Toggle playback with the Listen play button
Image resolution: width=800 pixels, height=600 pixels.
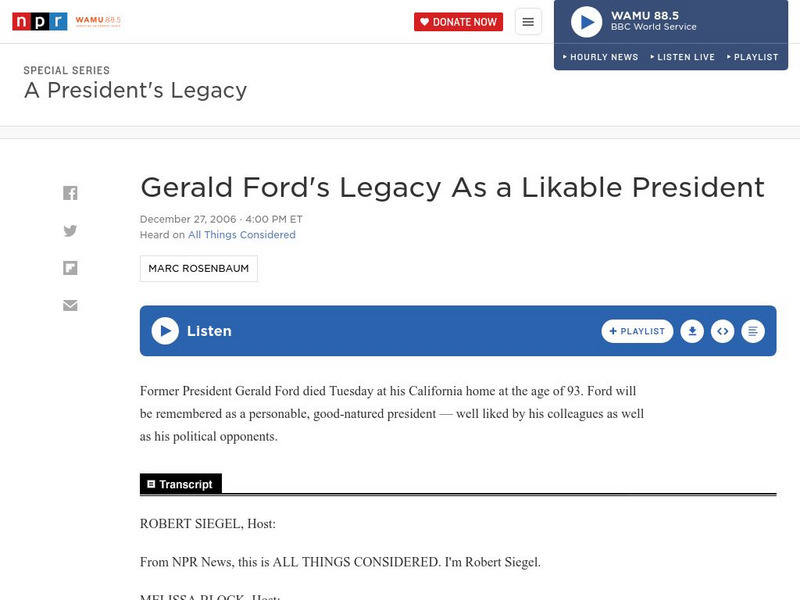[x=164, y=330]
